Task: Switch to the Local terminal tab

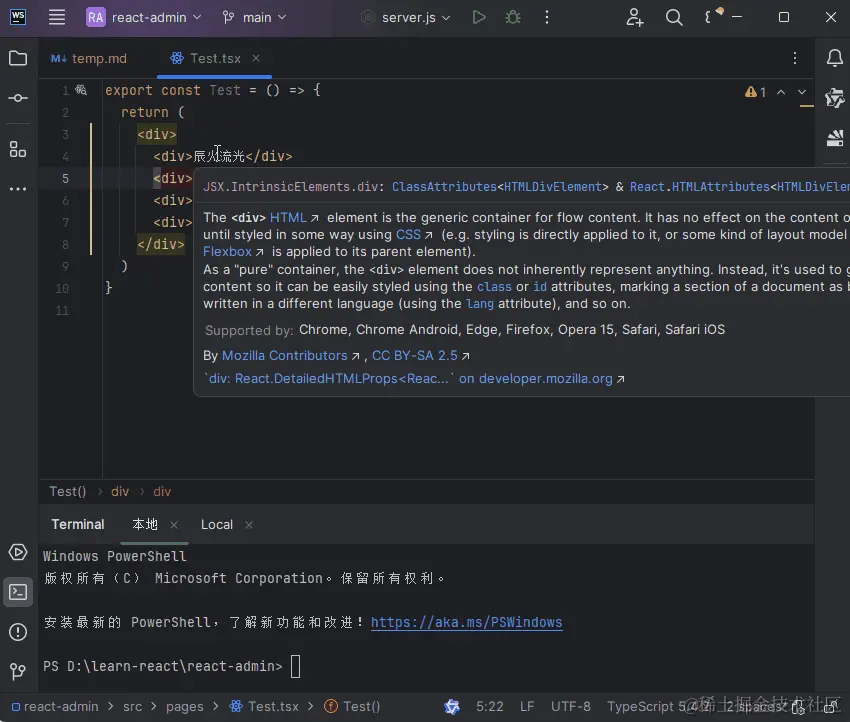Action: coord(217,525)
